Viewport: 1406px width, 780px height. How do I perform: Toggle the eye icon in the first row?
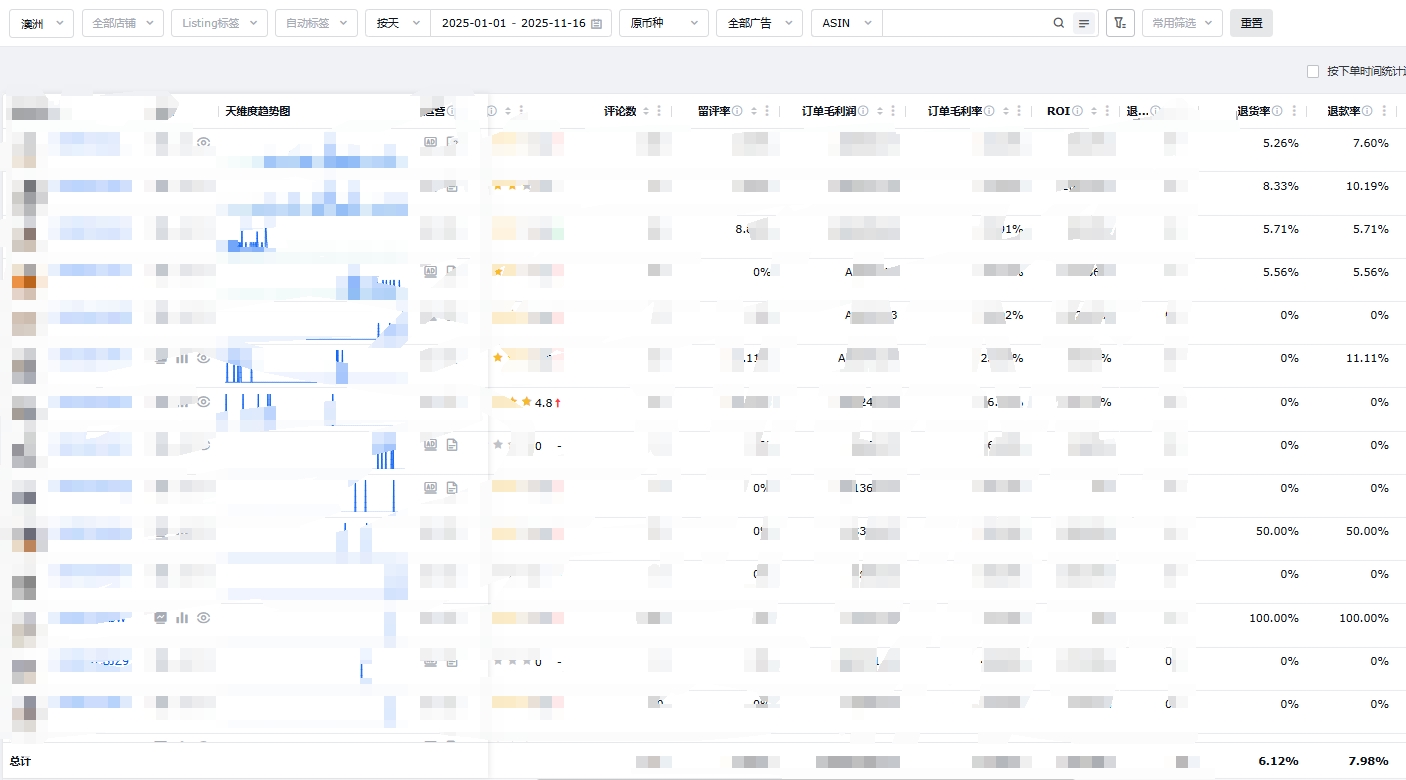[204, 143]
